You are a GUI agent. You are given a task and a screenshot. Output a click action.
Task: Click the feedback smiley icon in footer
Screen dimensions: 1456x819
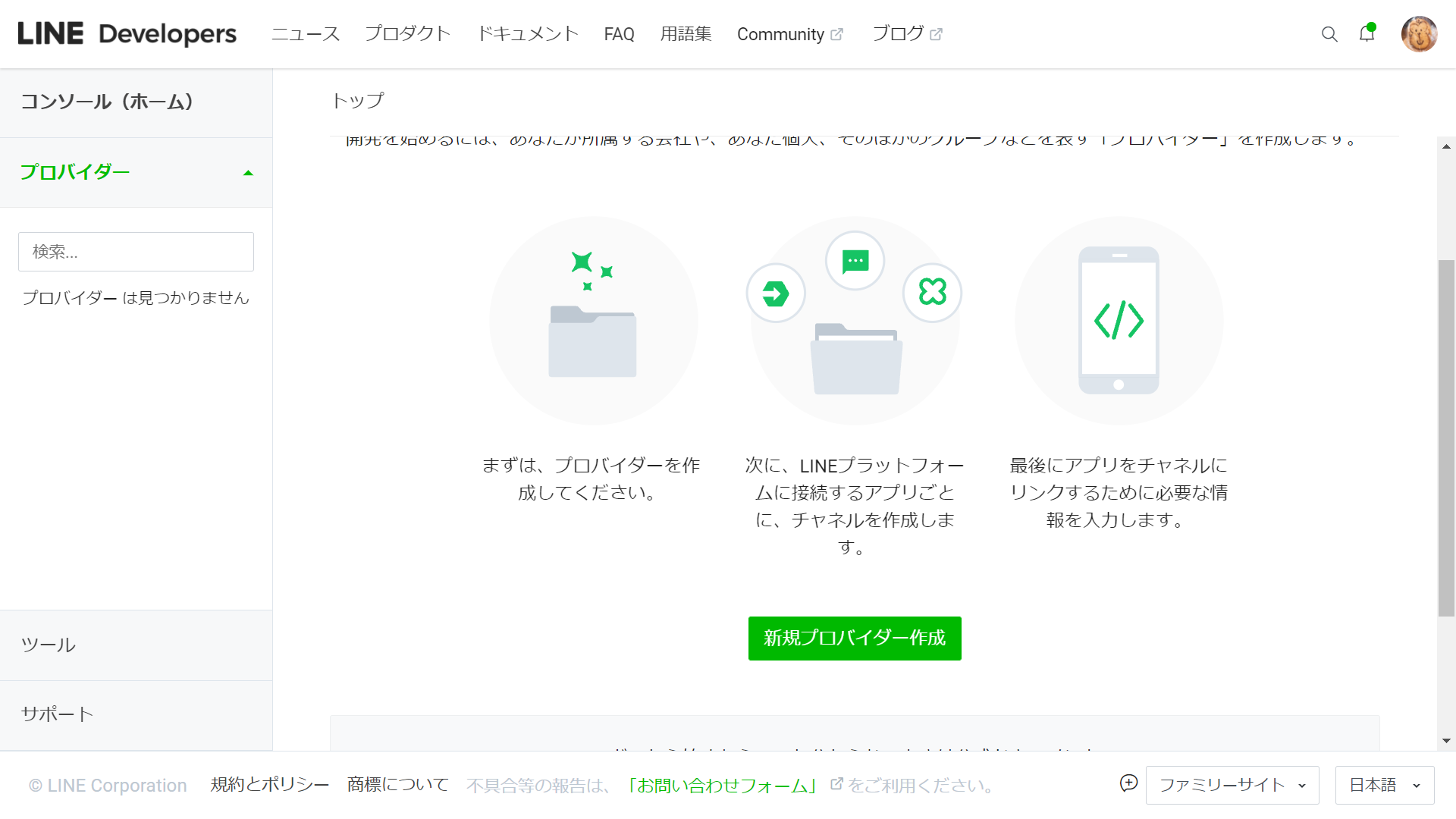1128,783
